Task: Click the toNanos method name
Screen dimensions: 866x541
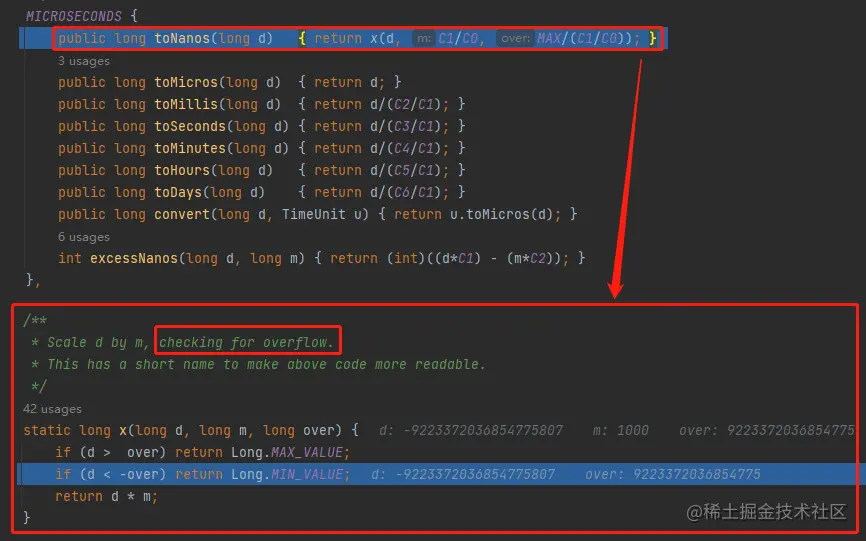Action: coord(182,38)
